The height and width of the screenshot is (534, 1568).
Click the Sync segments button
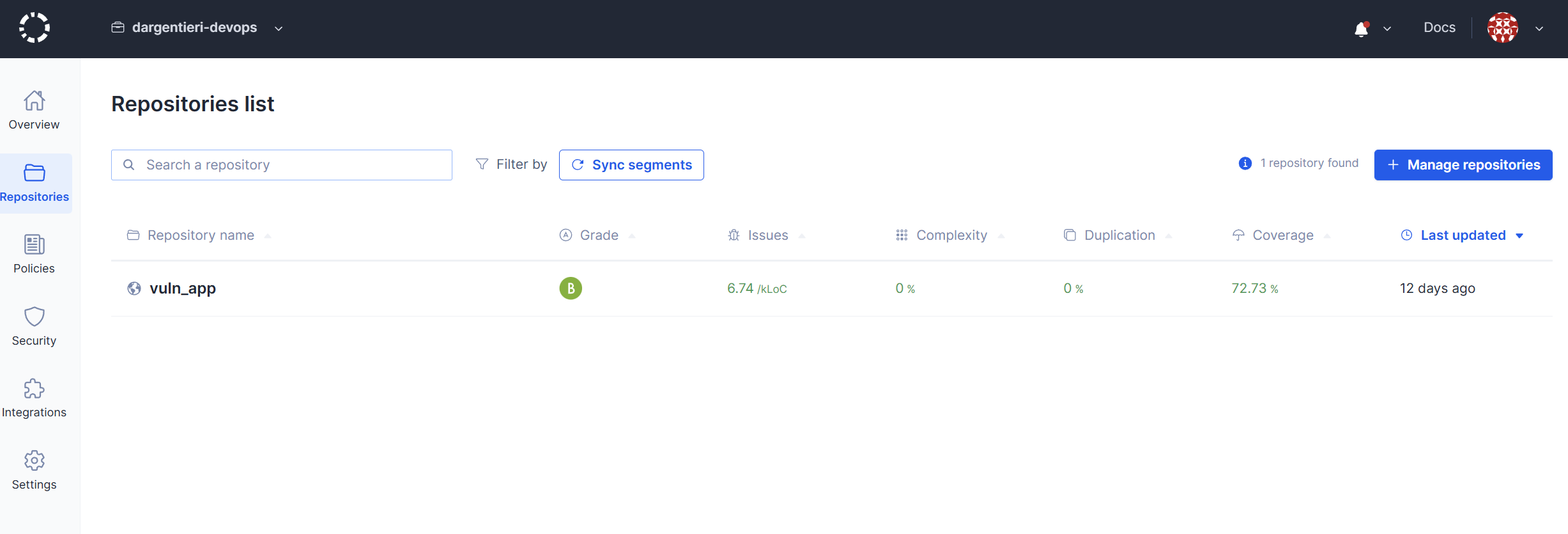pyautogui.click(x=631, y=165)
